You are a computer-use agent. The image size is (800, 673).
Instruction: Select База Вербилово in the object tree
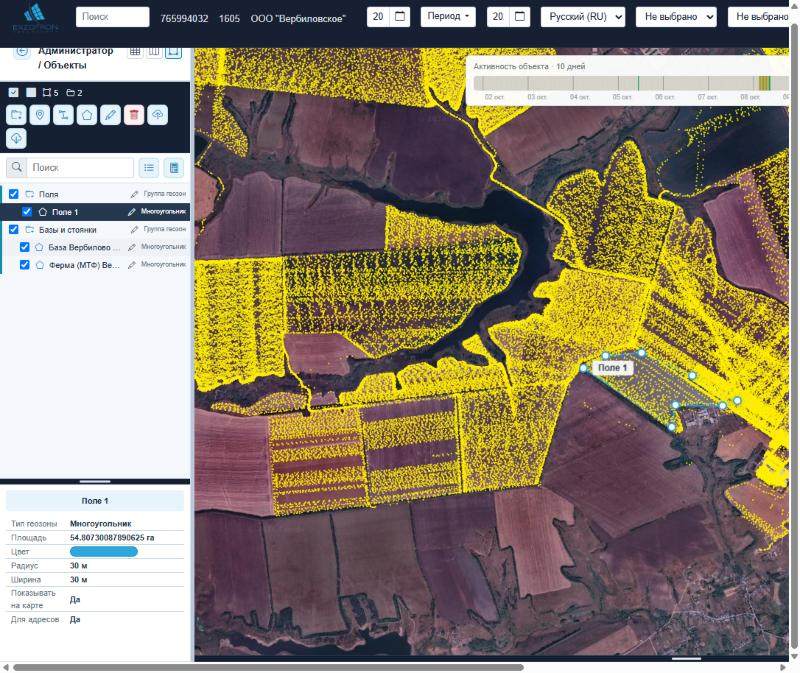click(x=79, y=247)
